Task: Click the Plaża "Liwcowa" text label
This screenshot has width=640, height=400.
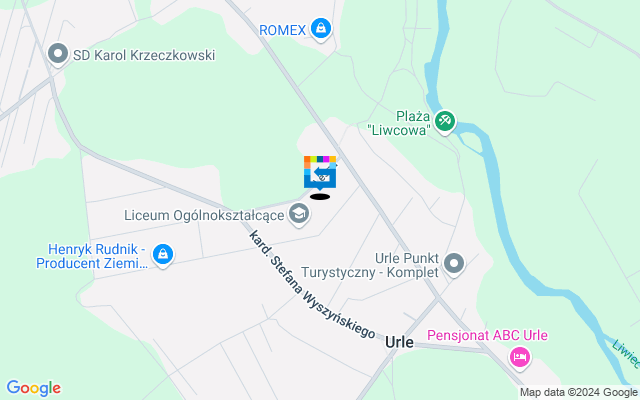Action: [399, 123]
